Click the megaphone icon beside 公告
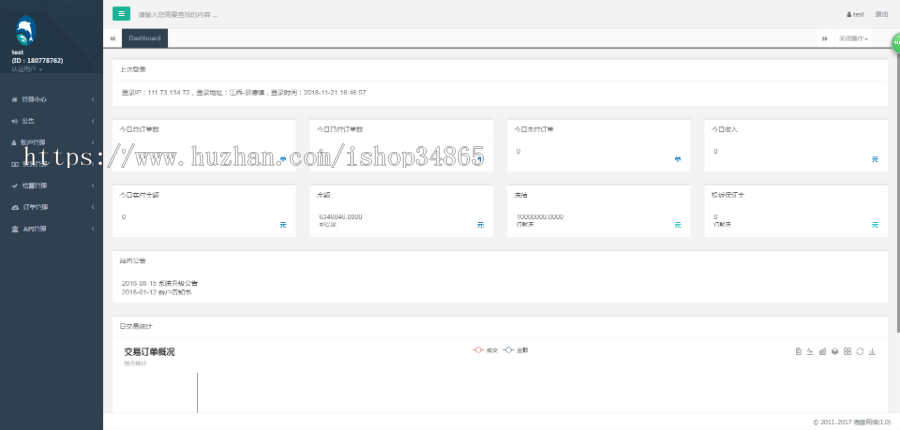Image resolution: width=900 pixels, height=430 pixels. point(14,121)
